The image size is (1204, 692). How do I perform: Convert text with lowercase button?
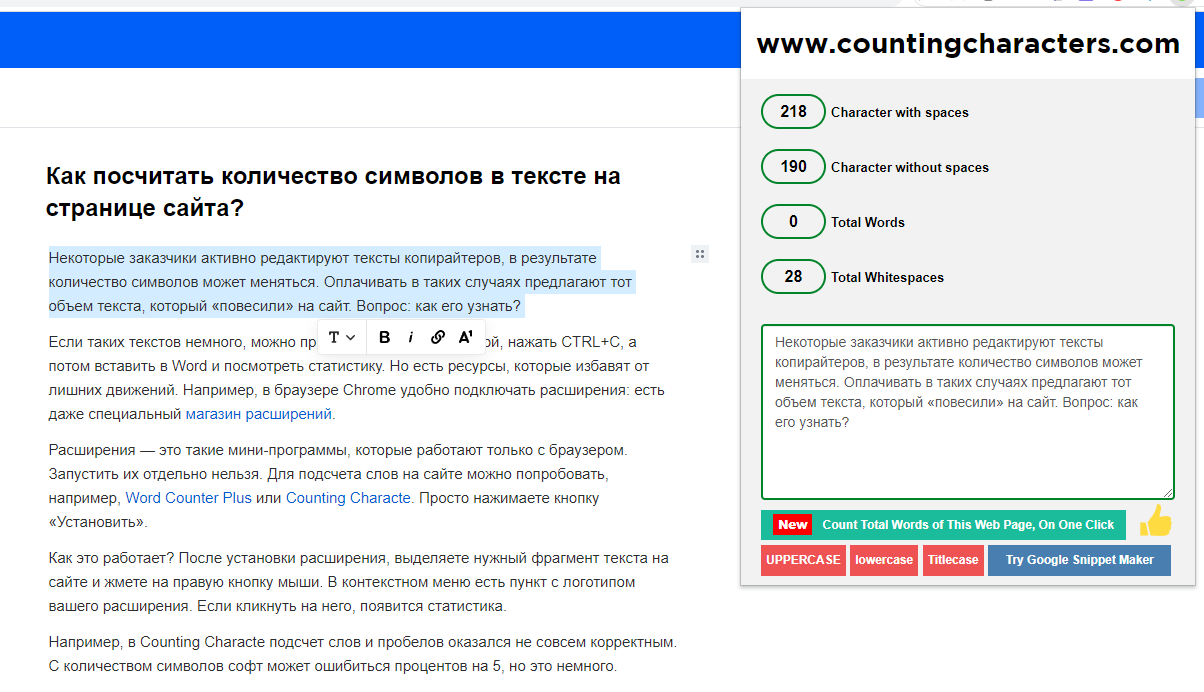tap(884, 560)
